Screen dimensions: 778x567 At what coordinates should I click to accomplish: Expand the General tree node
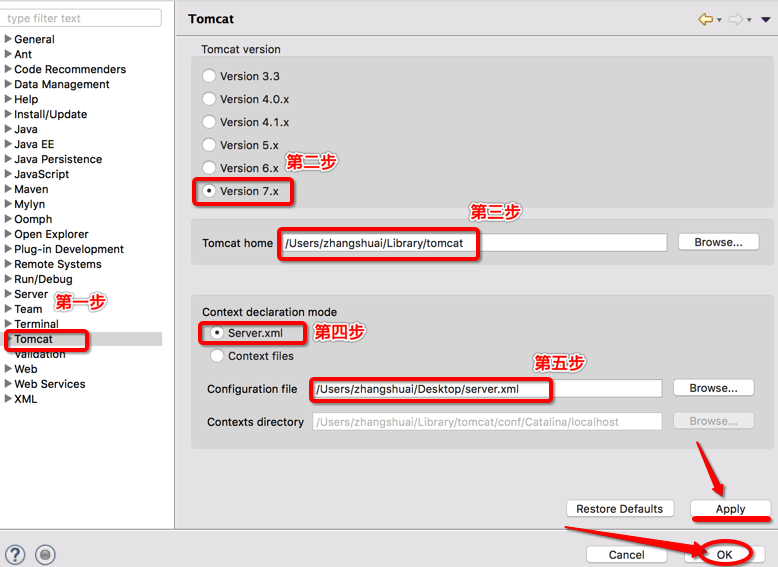8,39
